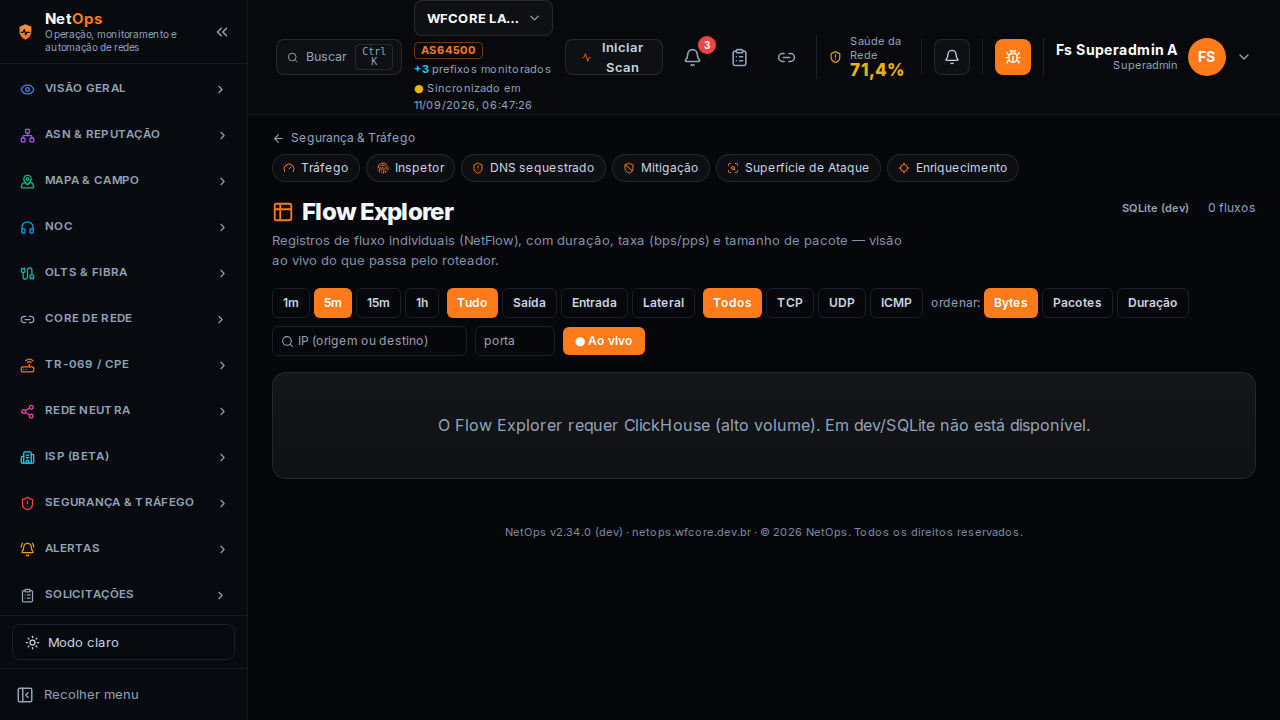
Task: Collapse sidebar with double-chevron icon
Action: [x=222, y=32]
